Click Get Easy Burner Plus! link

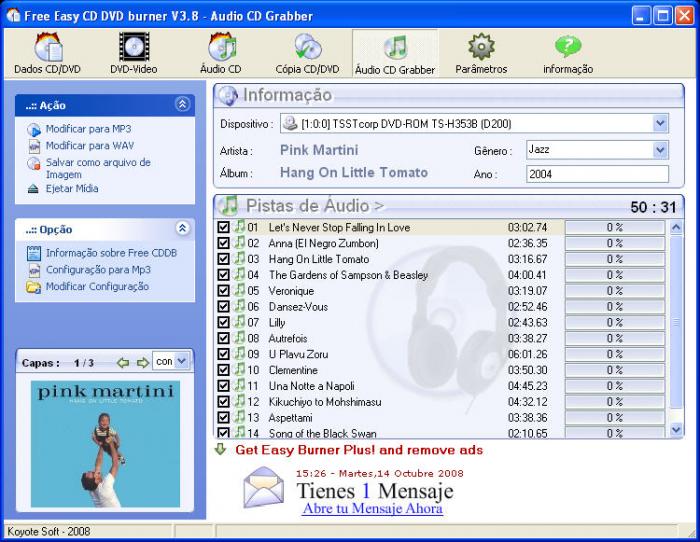tap(359, 450)
